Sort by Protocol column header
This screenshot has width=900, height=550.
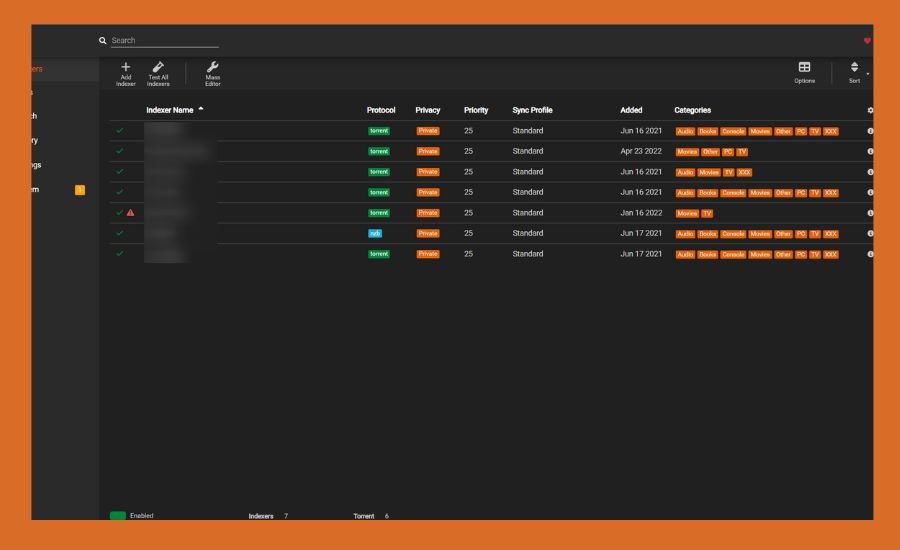click(381, 110)
